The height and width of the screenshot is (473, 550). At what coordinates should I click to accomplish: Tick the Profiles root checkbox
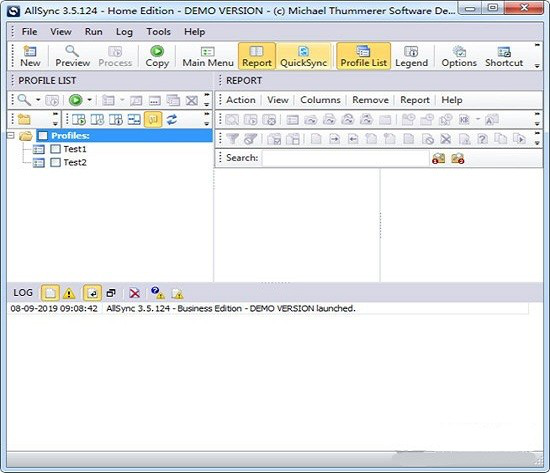(x=42, y=135)
